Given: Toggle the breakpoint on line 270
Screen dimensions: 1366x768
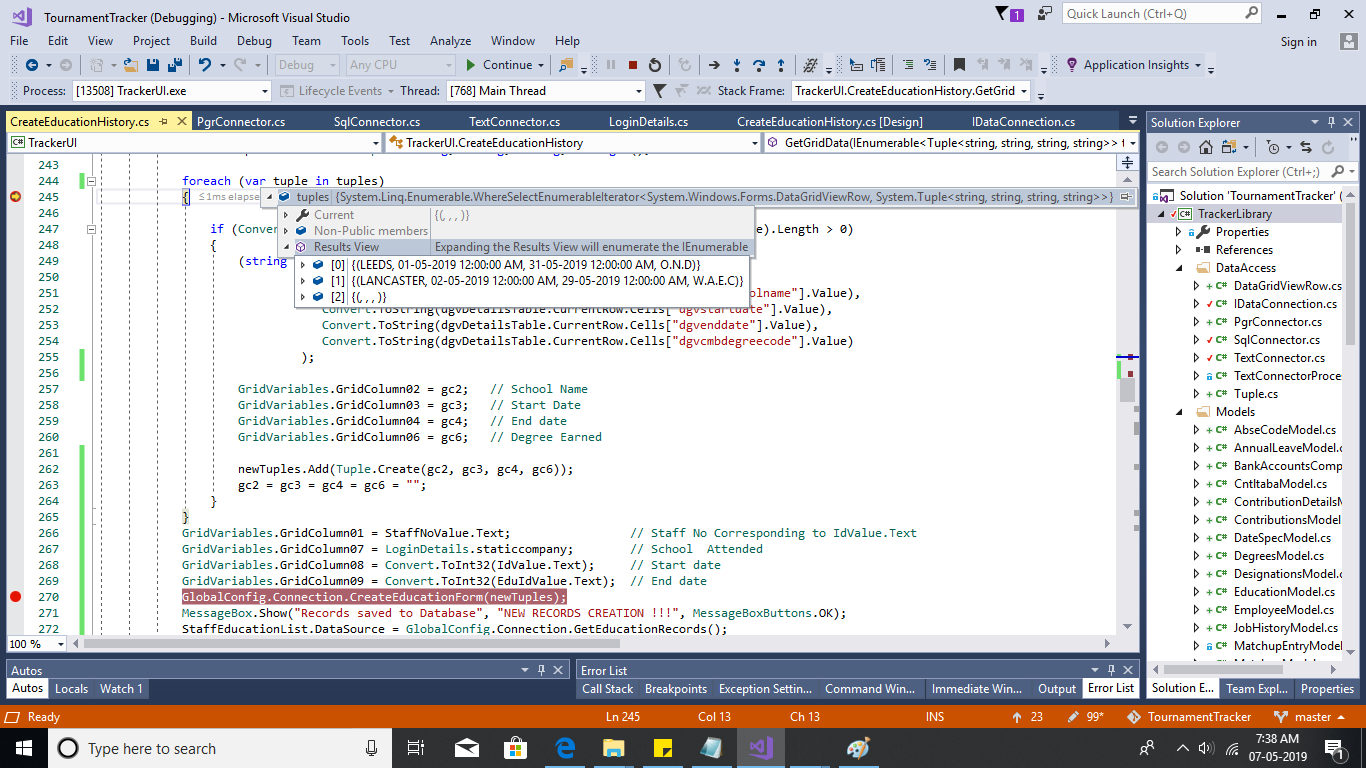Looking at the screenshot, I should [x=15, y=597].
